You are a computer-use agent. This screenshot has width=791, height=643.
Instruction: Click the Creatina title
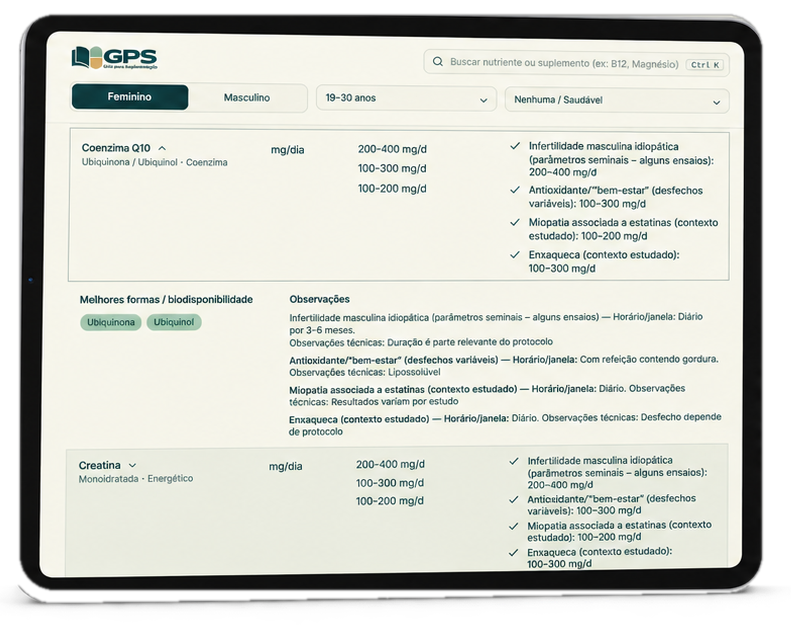click(x=99, y=465)
